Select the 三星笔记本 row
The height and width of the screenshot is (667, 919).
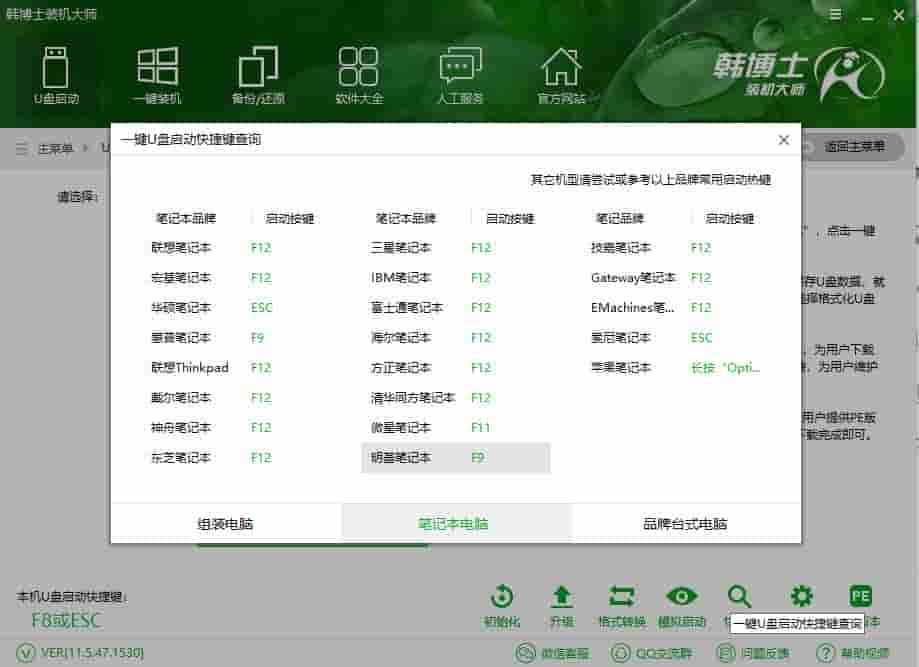[456, 247]
